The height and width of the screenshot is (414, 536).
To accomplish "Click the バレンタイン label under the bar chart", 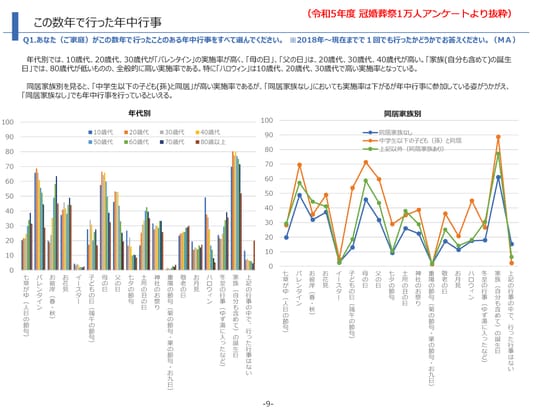I will click(x=39, y=292).
